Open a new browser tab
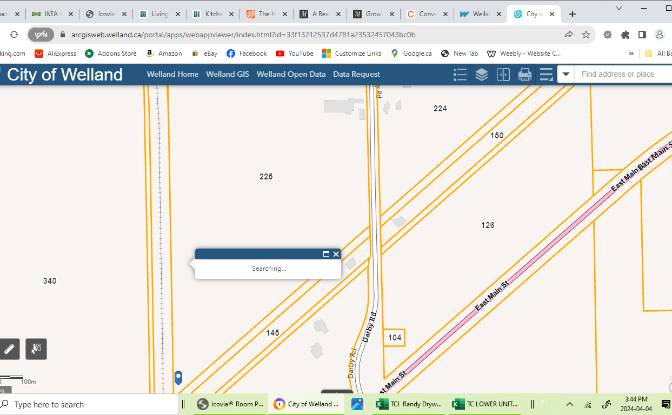The height and width of the screenshot is (415, 672). coord(572,14)
